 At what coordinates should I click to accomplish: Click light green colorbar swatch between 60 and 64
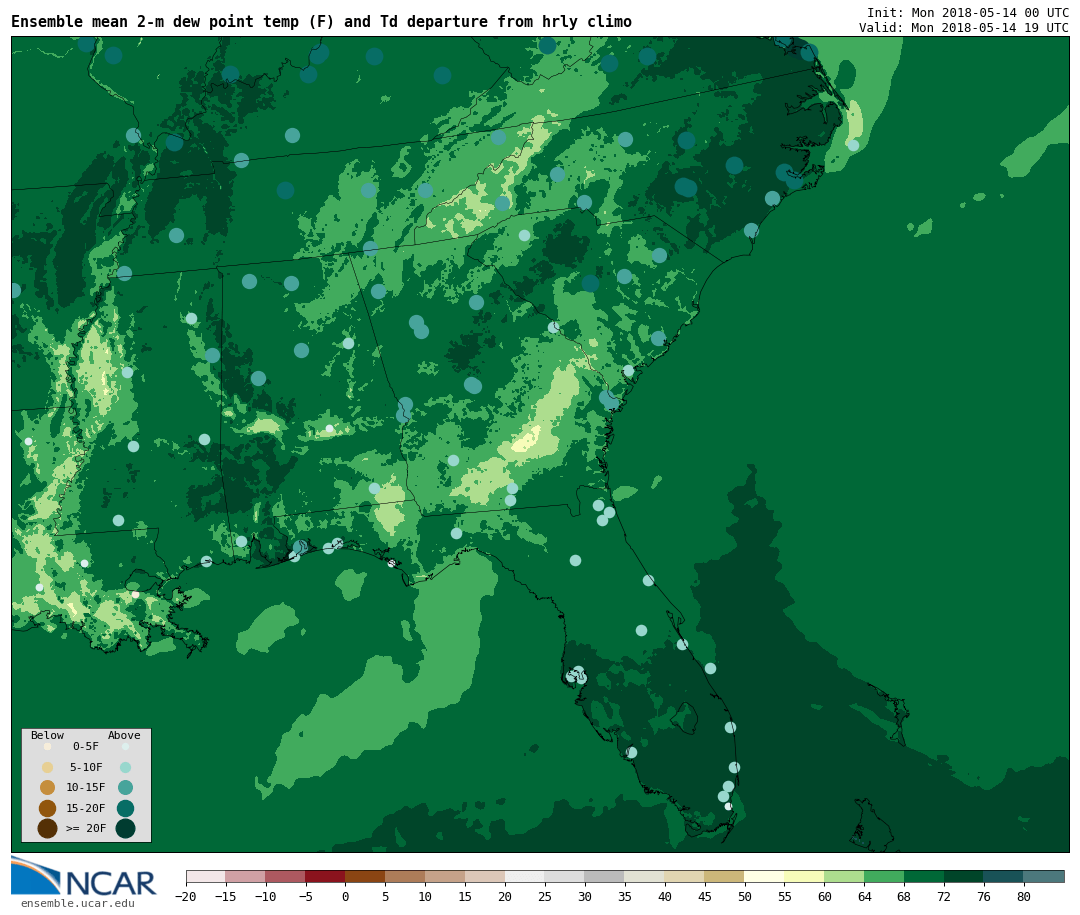[844, 876]
